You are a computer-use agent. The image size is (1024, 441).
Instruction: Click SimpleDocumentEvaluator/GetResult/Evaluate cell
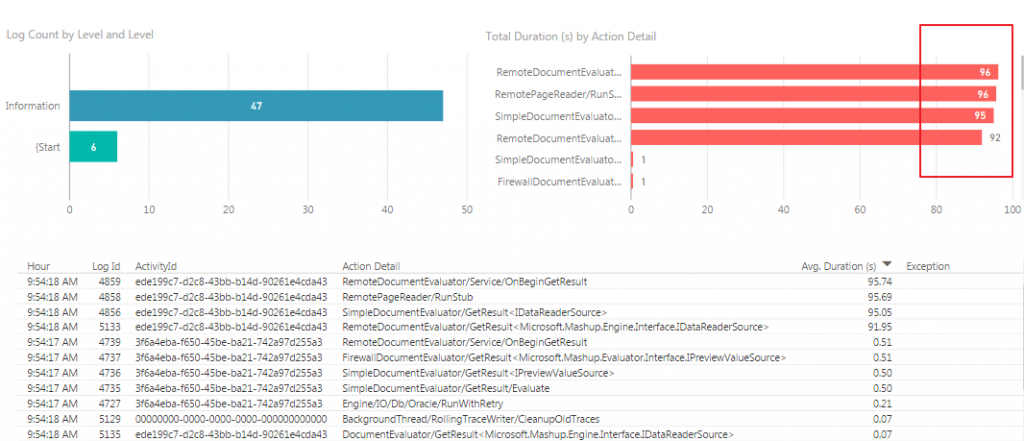point(446,388)
